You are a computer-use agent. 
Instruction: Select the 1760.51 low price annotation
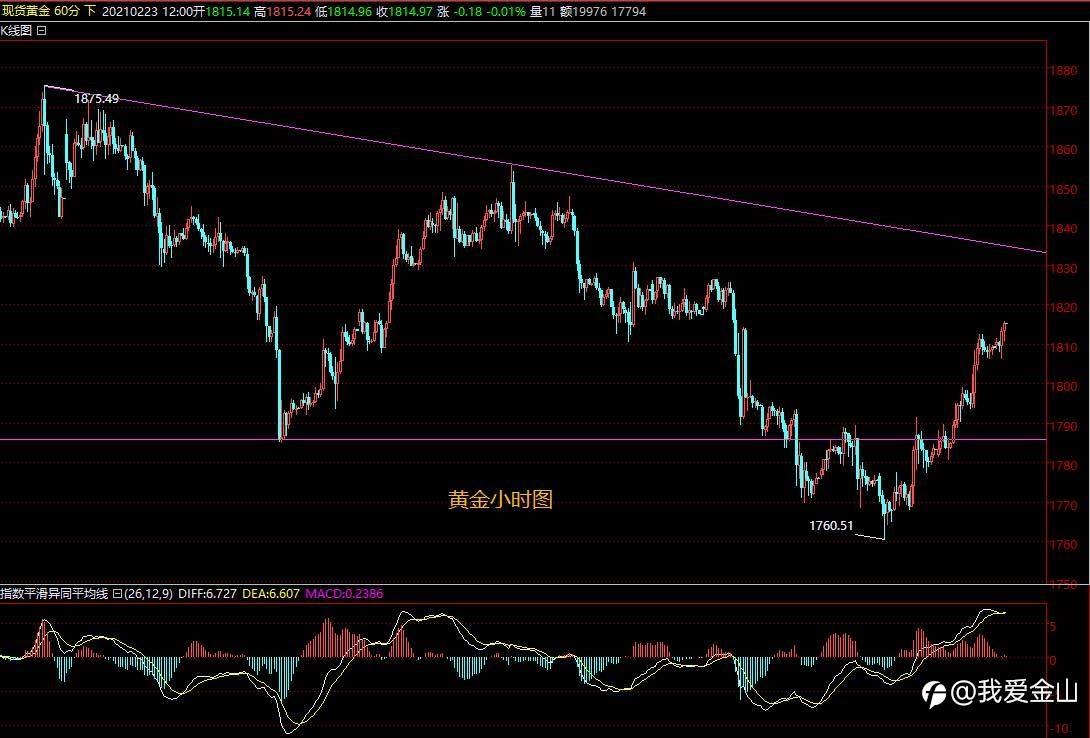pos(831,525)
